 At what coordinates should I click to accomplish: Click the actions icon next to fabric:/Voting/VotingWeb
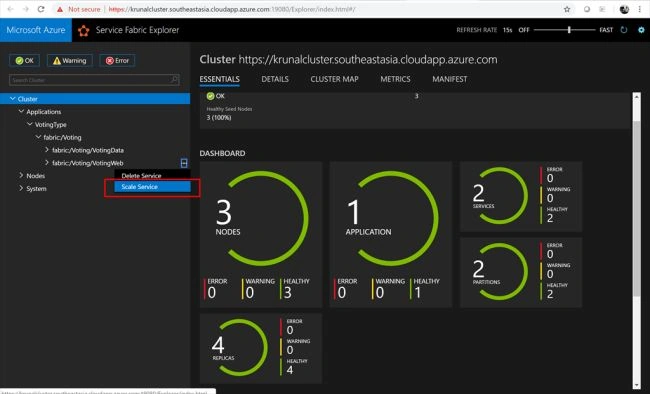click(184, 163)
